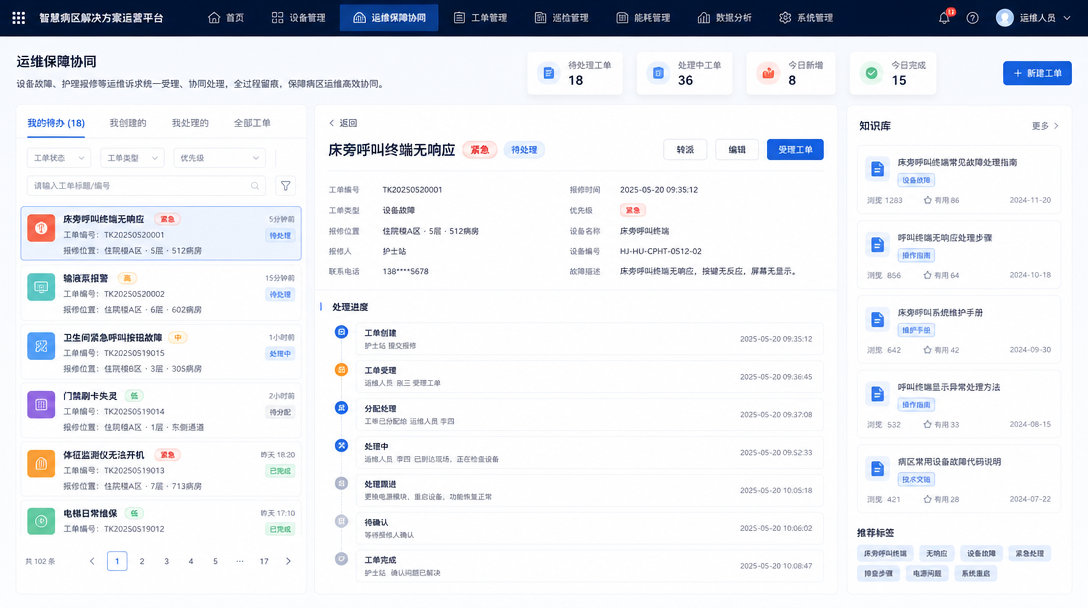Click the 新建工单 button
1088x608 pixels.
click(x=1037, y=73)
